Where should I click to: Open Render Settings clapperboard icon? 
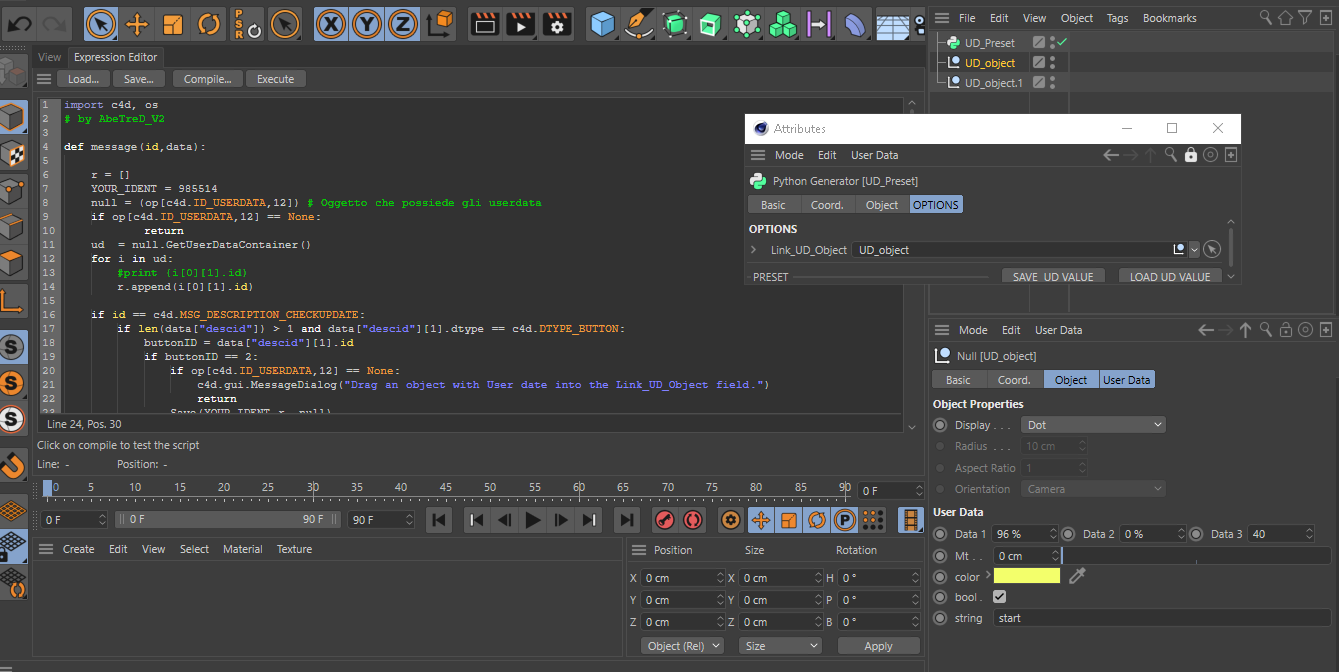pyautogui.click(x=557, y=23)
